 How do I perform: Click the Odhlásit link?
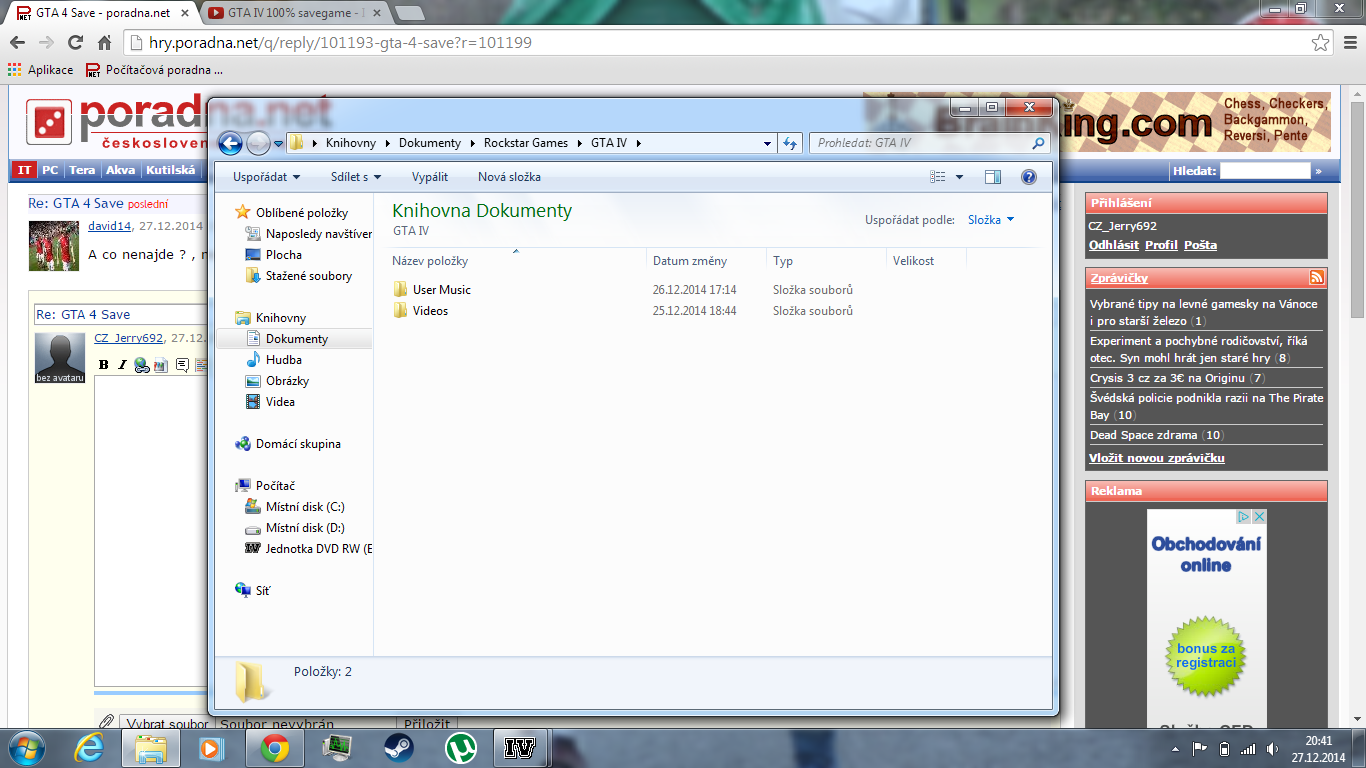click(x=1112, y=245)
